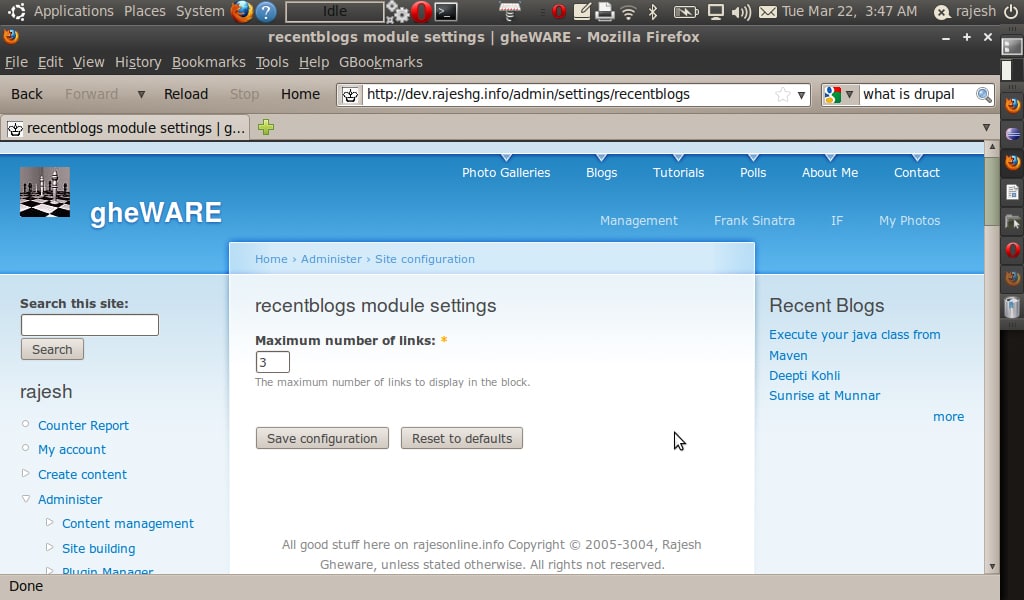Click the power shutdown icon
The height and width of the screenshot is (600, 1024).
(x=1010, y=11)
